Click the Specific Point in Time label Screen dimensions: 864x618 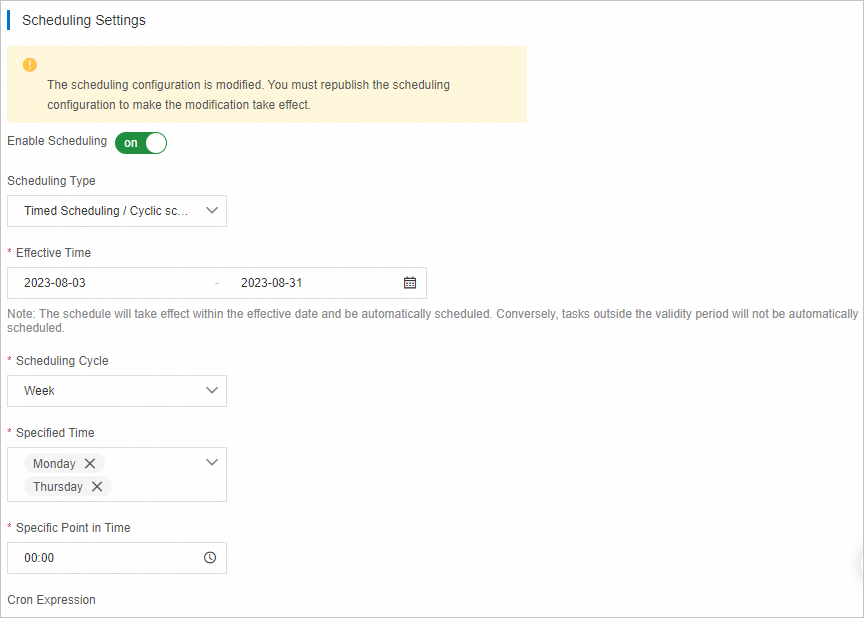pyautogui.click(x=73, y=528)
